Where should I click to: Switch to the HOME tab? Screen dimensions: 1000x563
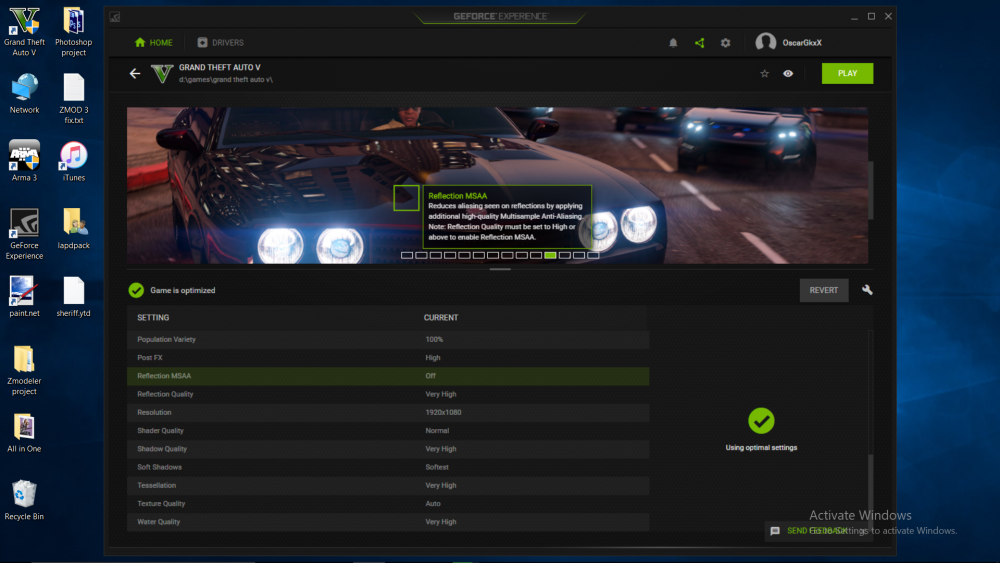click(x=154, y=43)
